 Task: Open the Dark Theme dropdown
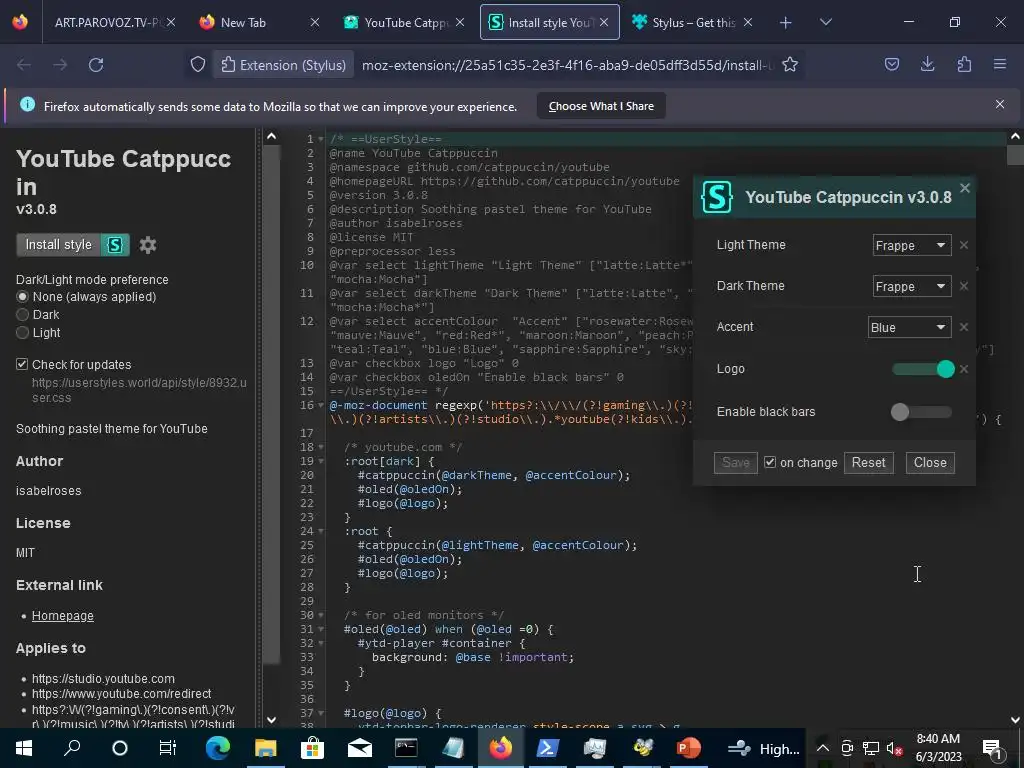tap(912, 287)
